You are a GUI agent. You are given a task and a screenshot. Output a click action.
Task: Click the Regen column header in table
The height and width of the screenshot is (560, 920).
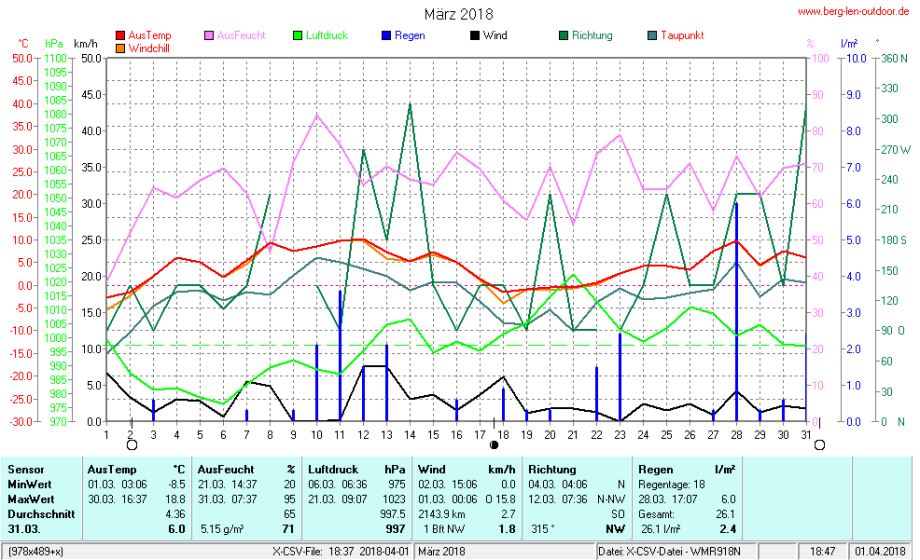[x=655, y=469]
